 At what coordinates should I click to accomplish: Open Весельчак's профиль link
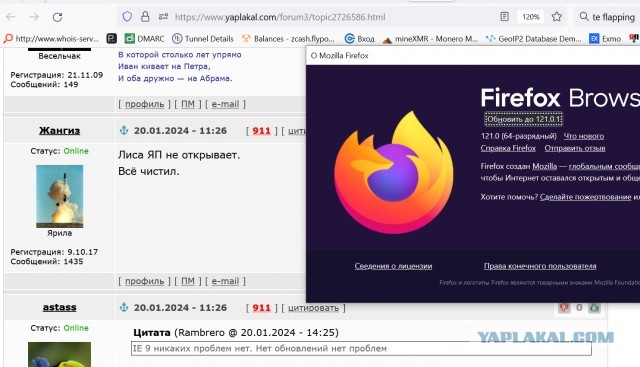(x=144, y=104)
